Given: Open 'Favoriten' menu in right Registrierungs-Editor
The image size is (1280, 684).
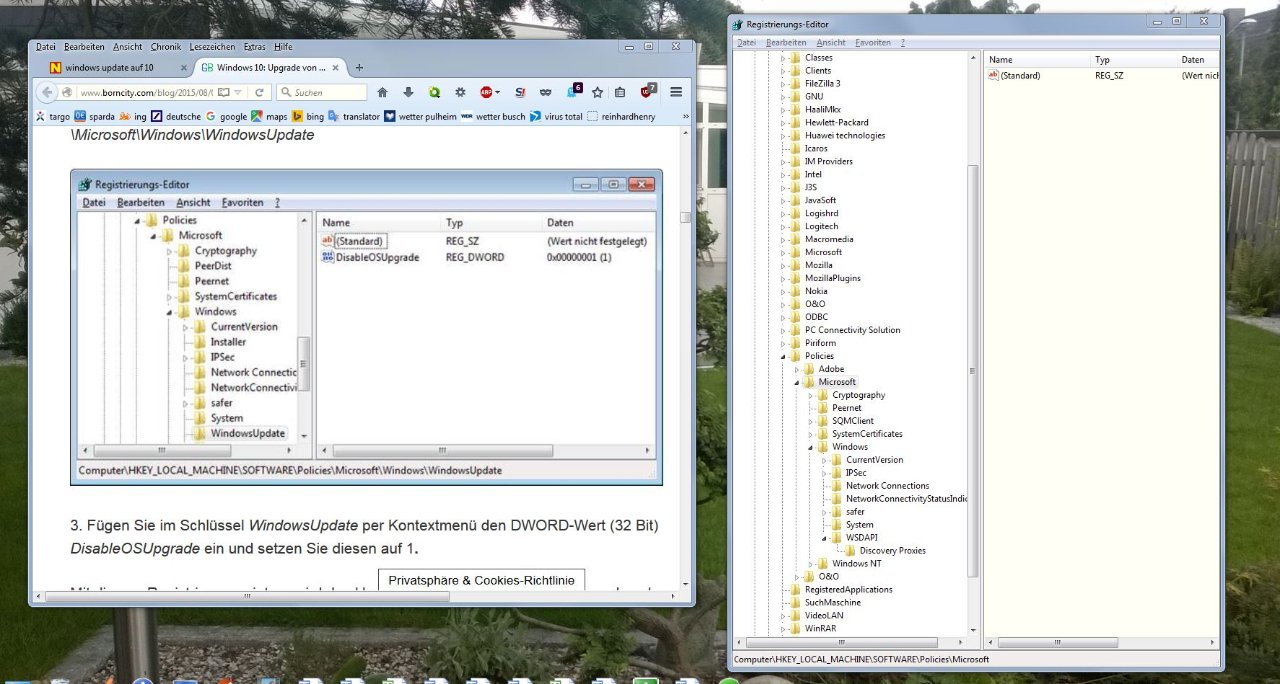Looking at the screenshot, I should pos(873,43).
